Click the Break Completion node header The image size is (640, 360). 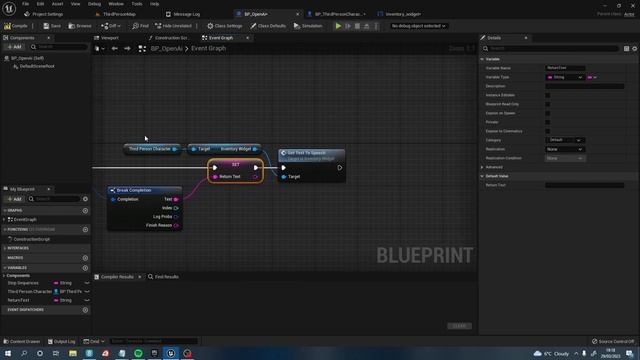click(145, 190)
